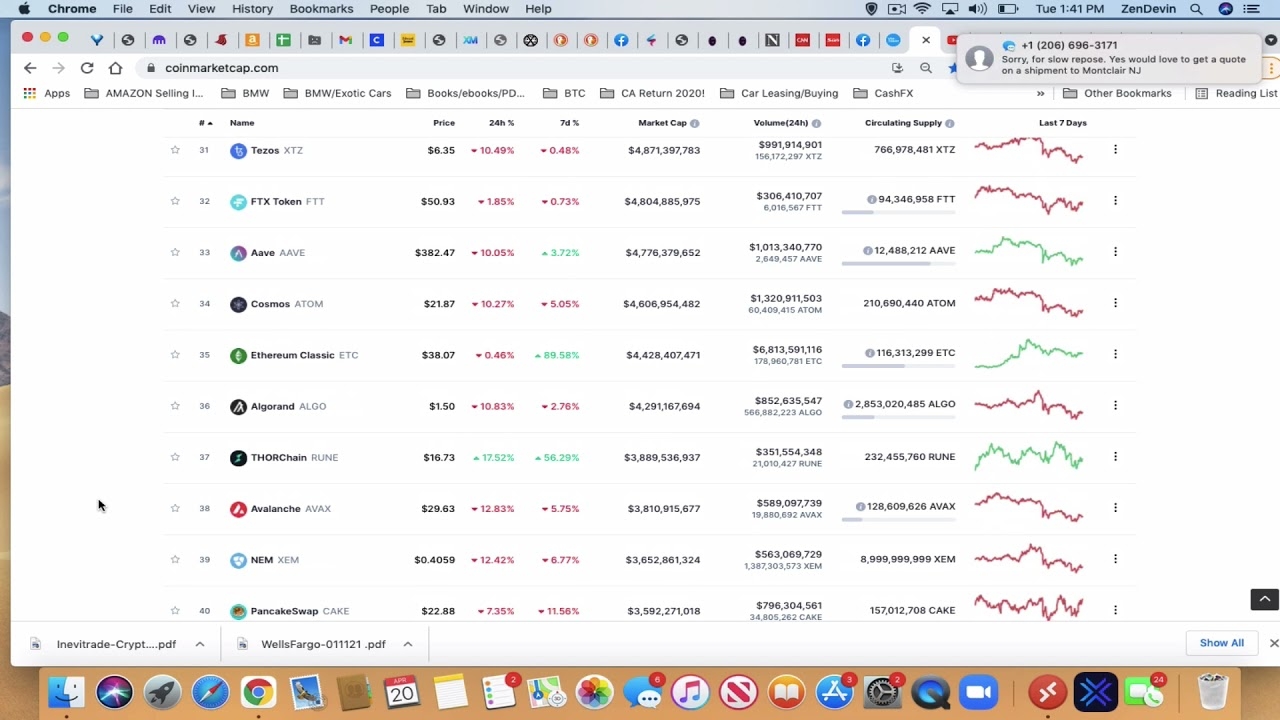Open Cosmos row three-dot menu
This screenshot has width=1280, height=720.
[1115, 303]
